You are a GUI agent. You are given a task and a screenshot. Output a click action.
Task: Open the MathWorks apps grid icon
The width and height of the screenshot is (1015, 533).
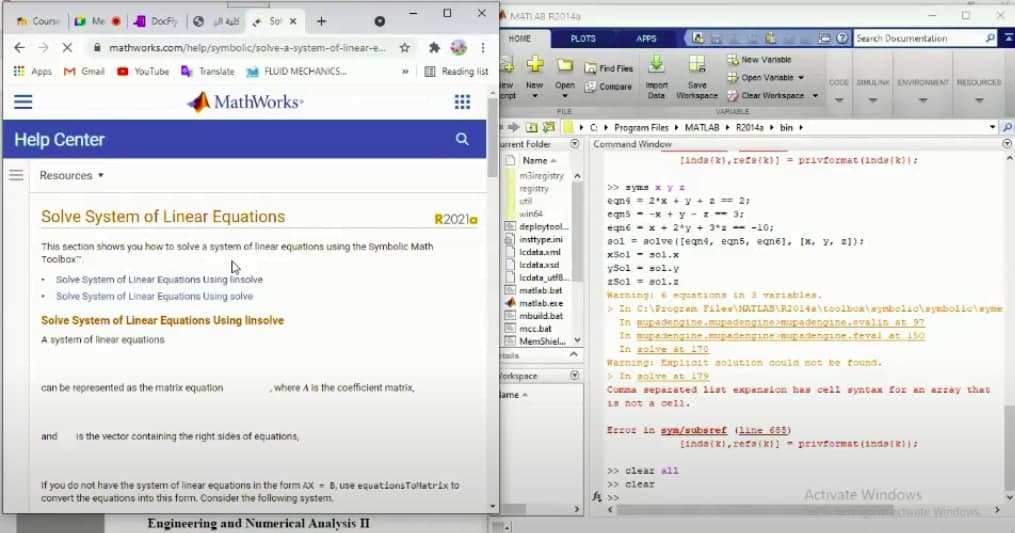[462, 102]
